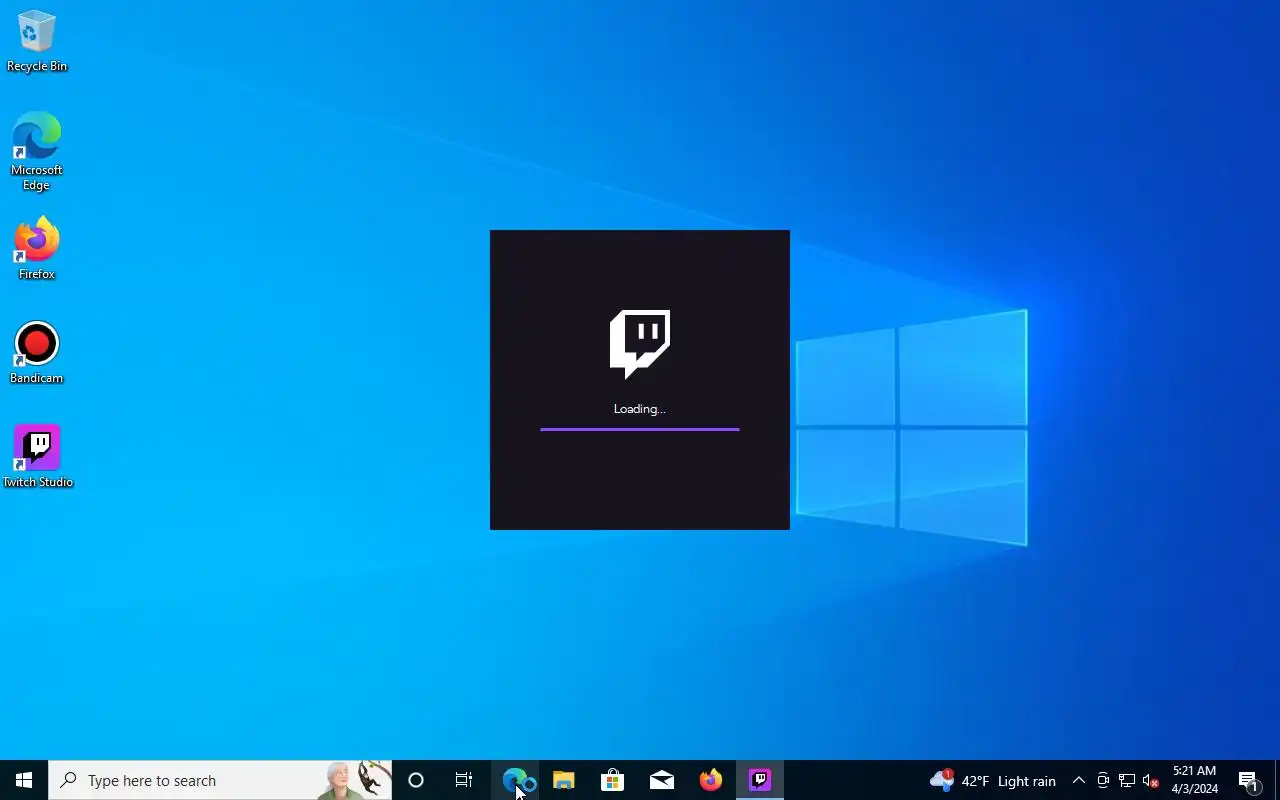Open the Mail app from the taskbar

click(662, 780)
